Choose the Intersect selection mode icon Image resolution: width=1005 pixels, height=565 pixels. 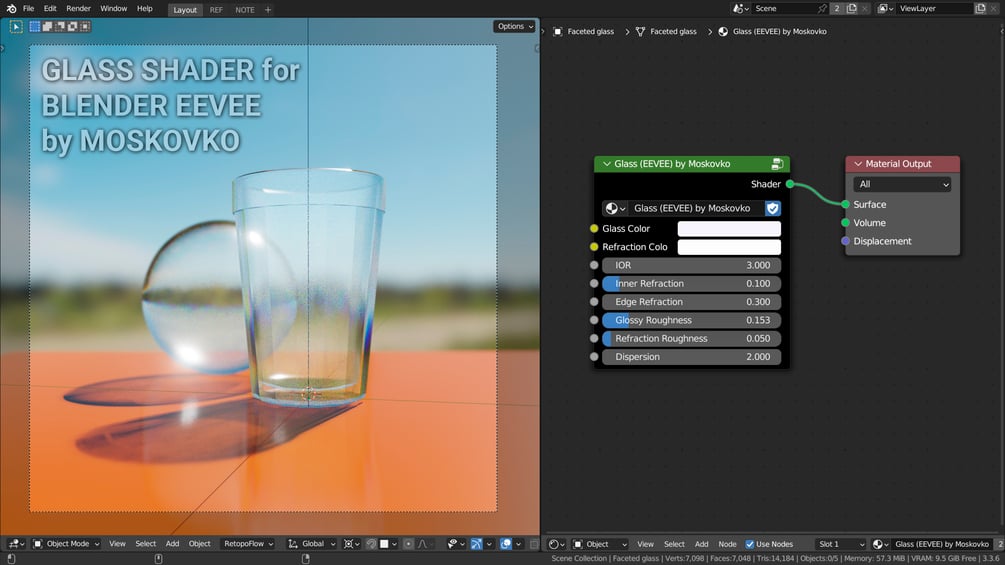pos(85,26)
